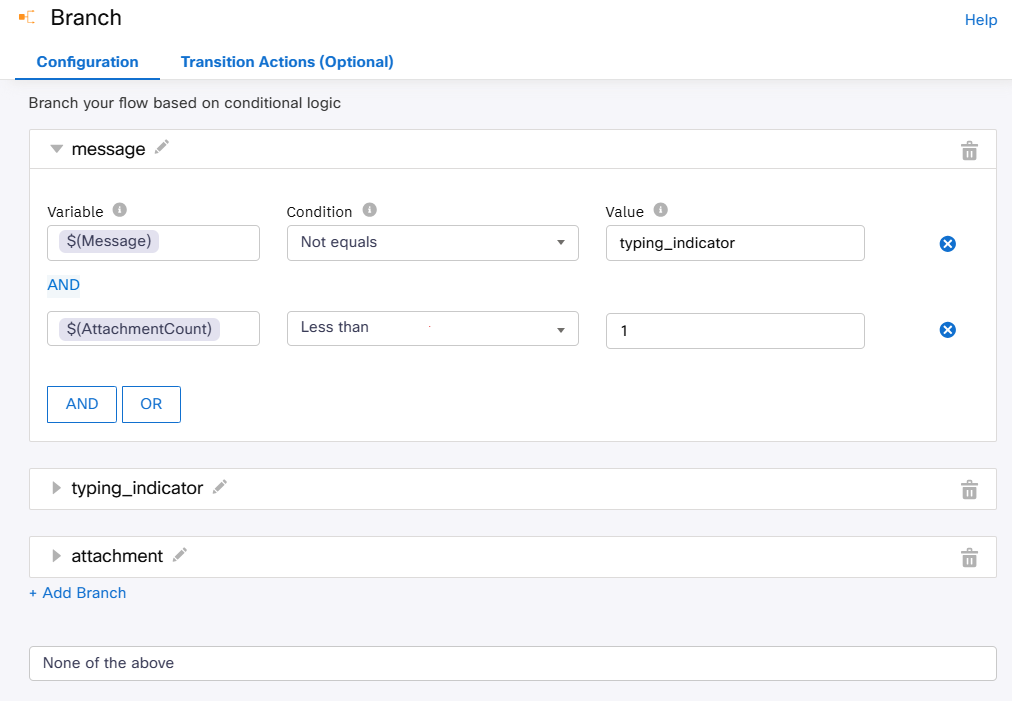
Task: Delete the typing_indicator branch using trash icon
Action: [x=968, y=490]
